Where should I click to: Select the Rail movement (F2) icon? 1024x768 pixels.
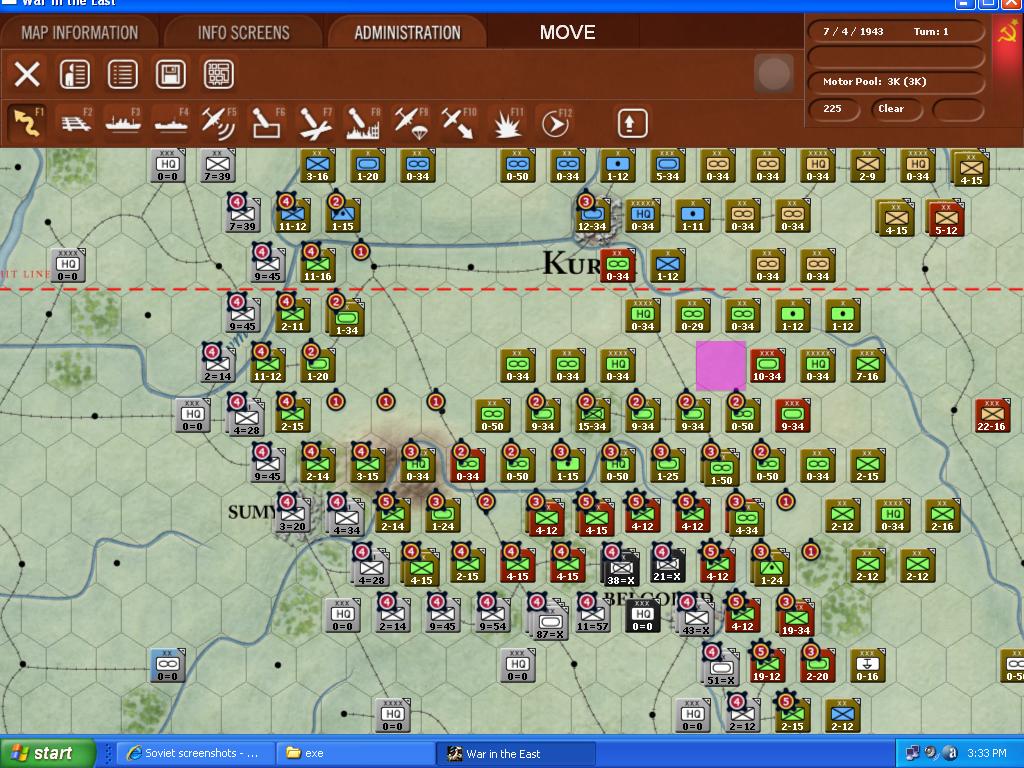(75, 123)
